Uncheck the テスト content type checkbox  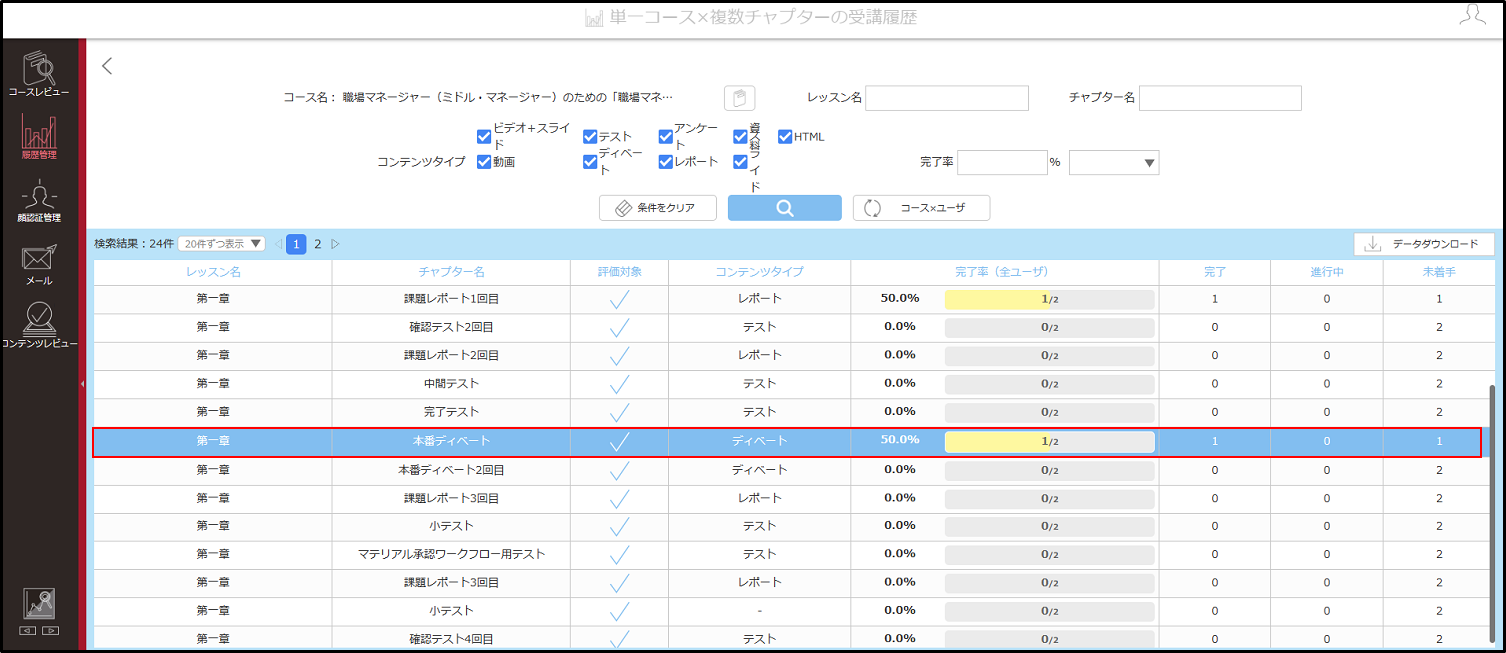coord(590,137)
